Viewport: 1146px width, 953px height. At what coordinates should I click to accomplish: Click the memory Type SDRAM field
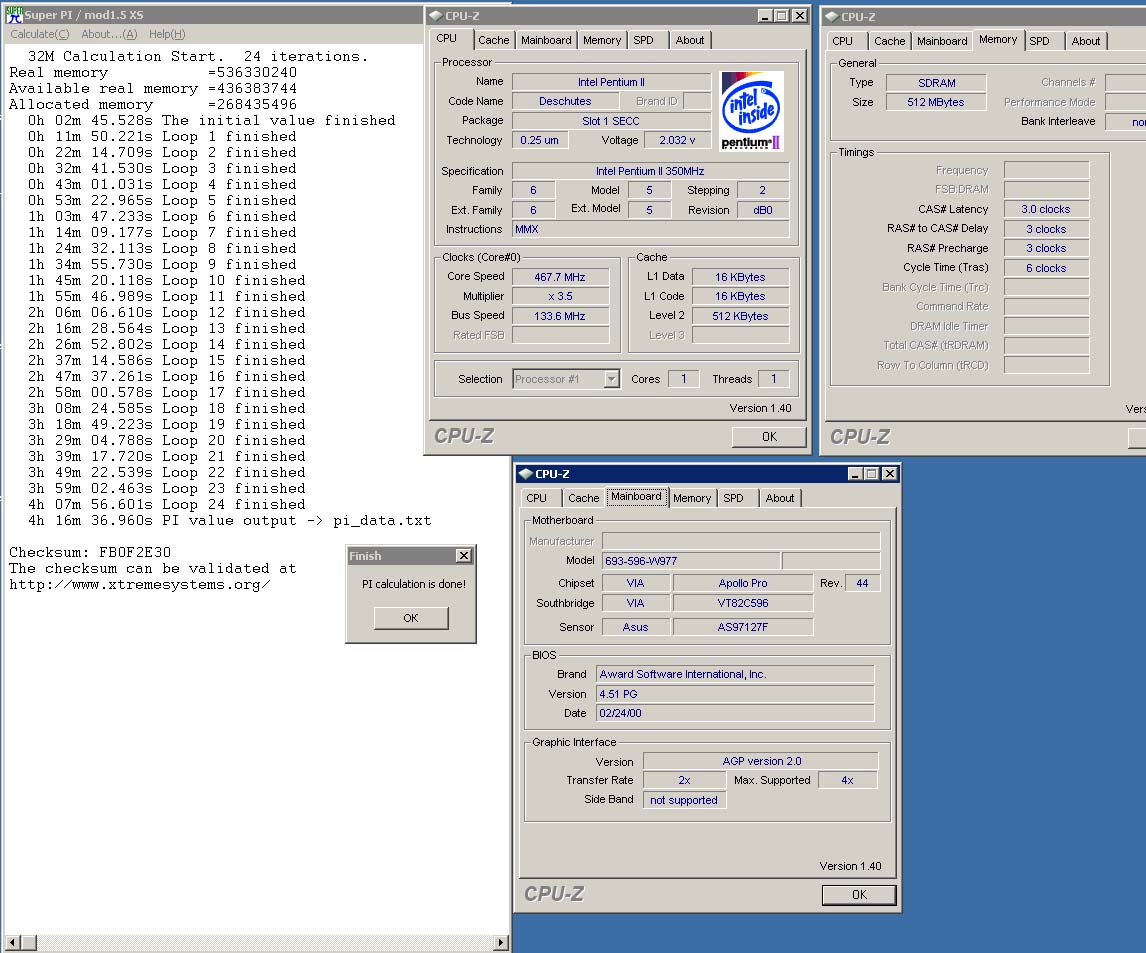point(936,83)
